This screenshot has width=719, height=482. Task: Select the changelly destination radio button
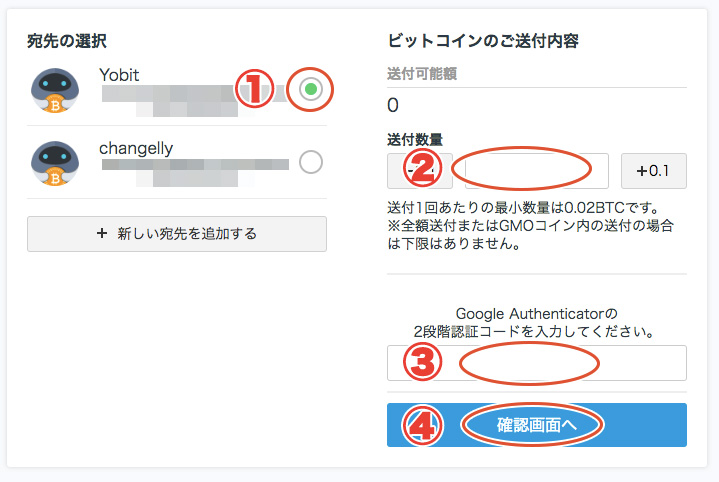[311, 162]
